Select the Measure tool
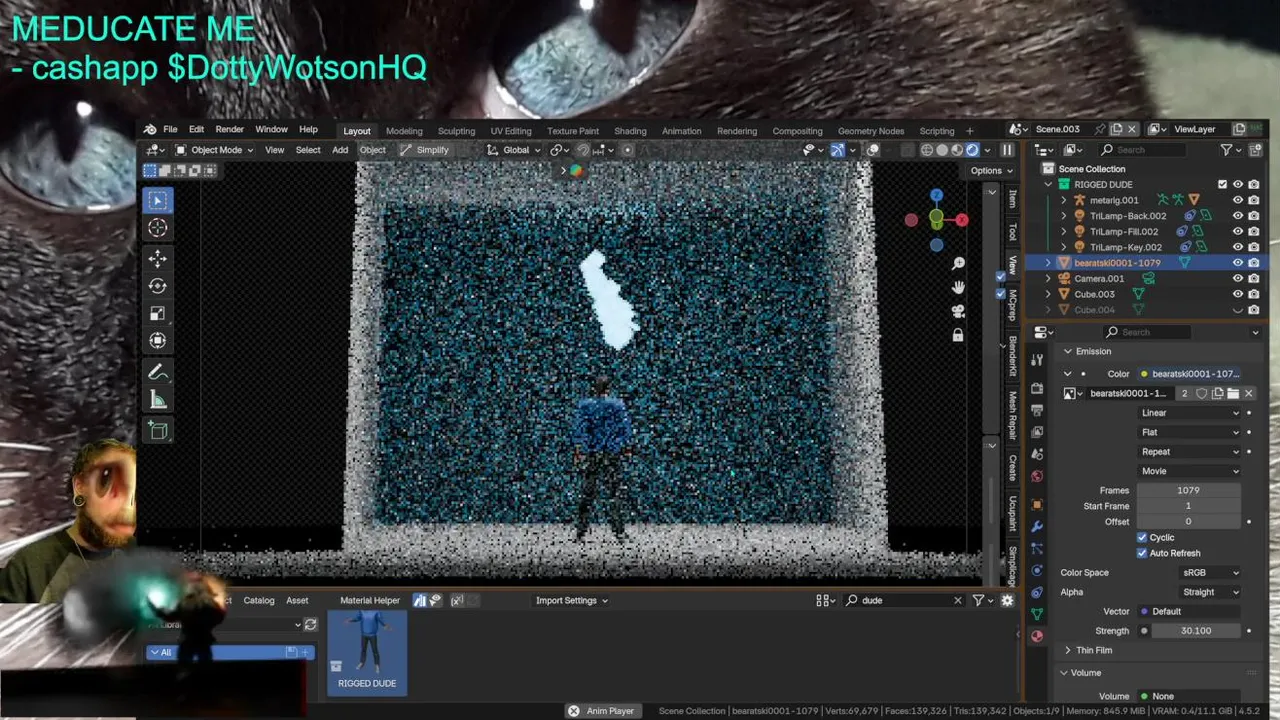Screen dimensions: 1280x720 (x=158, y=400)
